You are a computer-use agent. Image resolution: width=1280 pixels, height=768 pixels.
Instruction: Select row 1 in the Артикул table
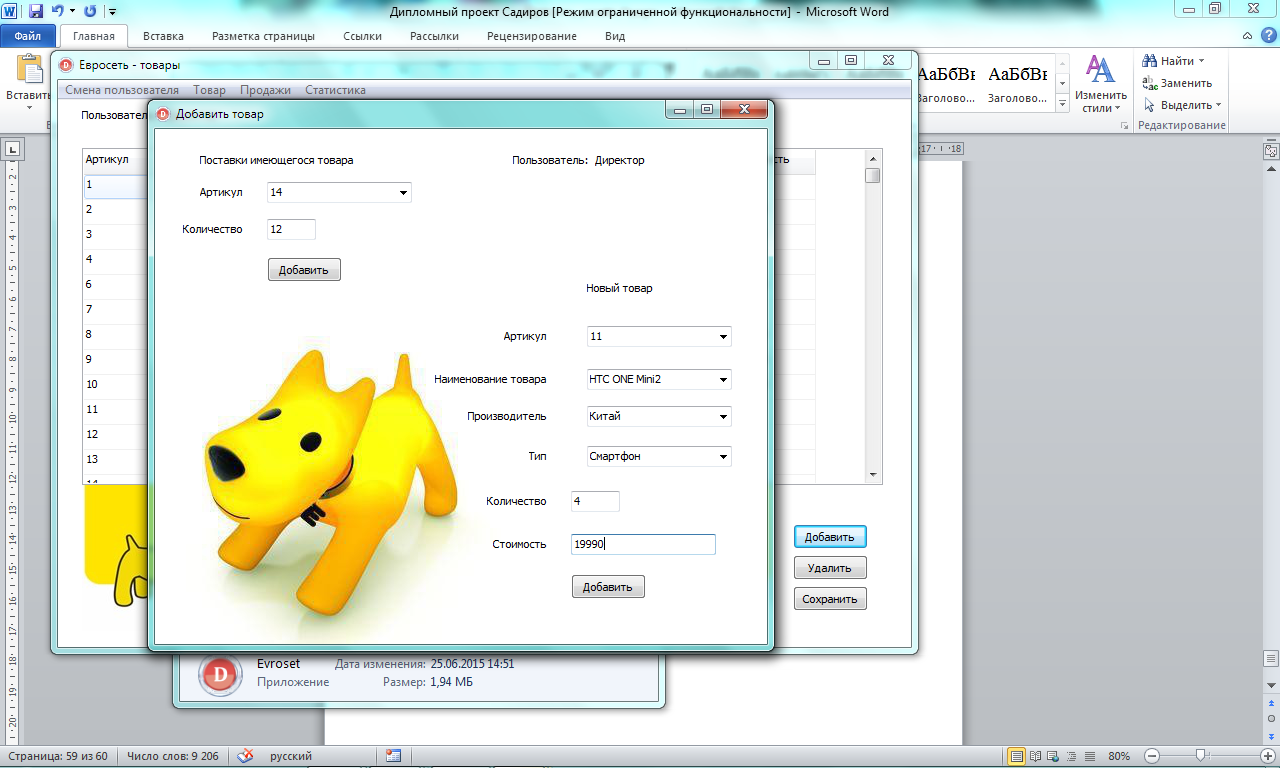(x=115, y=185)
